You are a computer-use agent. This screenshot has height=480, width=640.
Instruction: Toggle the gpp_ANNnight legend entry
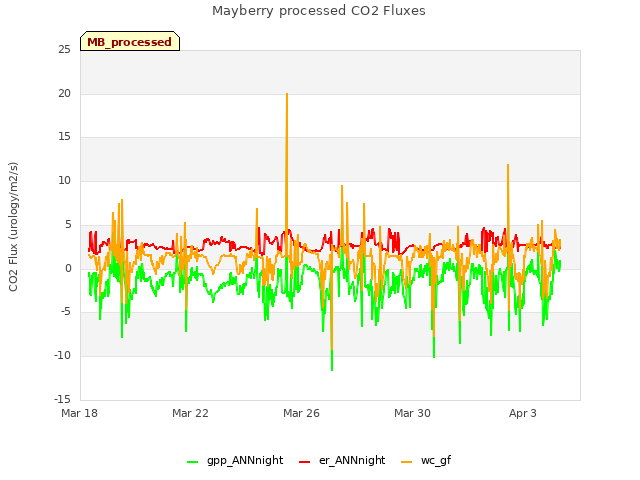[x=235, y=460]
